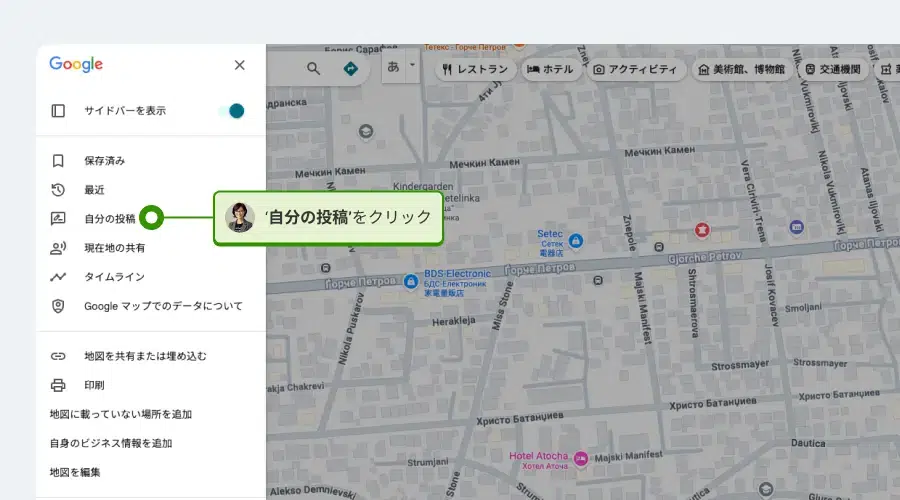Click the タイムライン trend line icon
Screen dimensions: 900x500
point(58,277)
